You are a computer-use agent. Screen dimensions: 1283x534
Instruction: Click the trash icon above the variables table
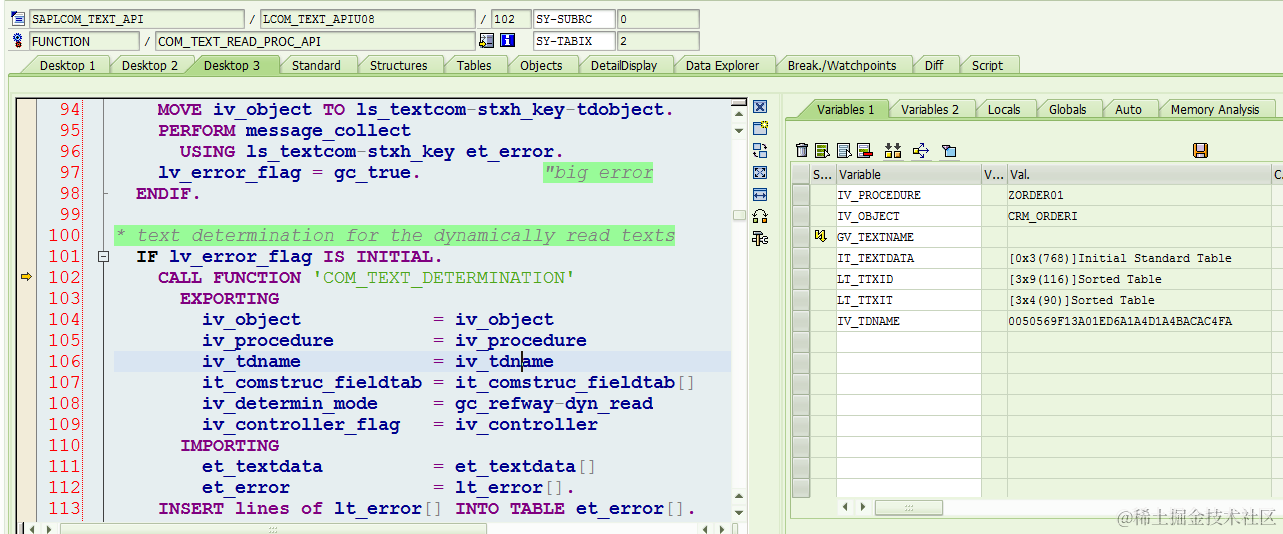802,150
